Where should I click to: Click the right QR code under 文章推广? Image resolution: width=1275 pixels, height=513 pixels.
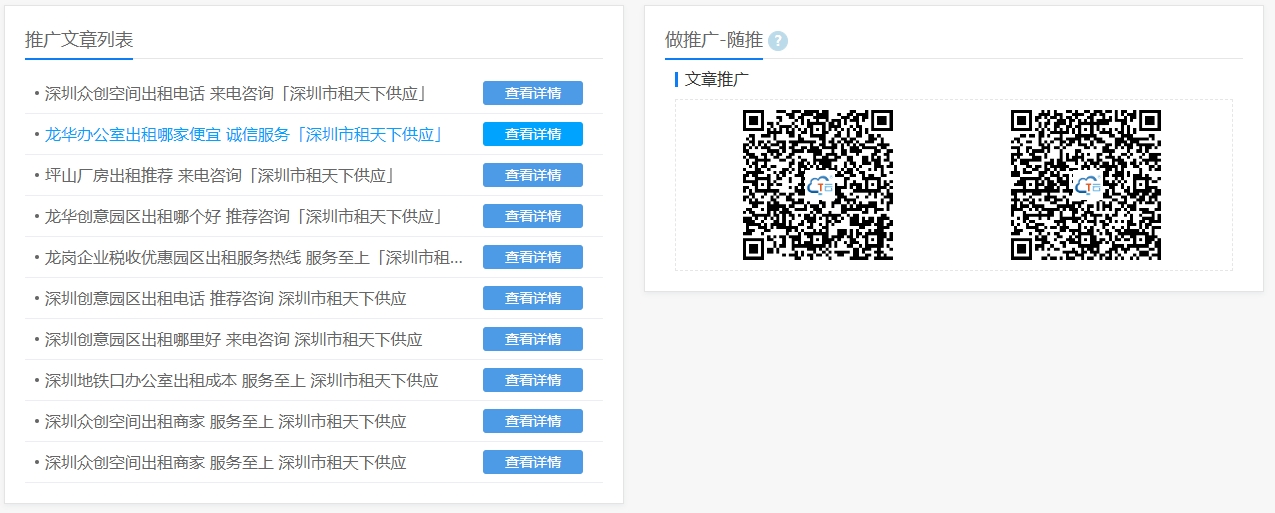tap(1085, 185)
